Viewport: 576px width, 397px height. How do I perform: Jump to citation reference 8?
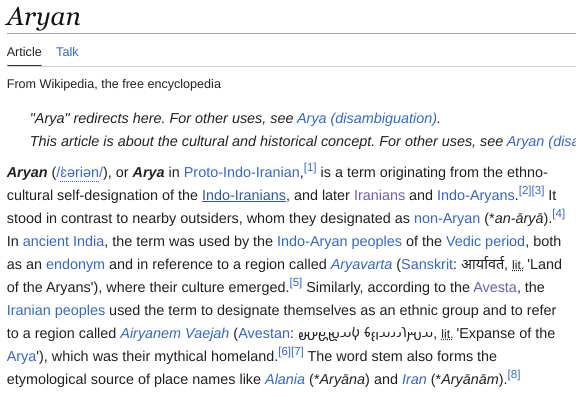coord(514,375)
